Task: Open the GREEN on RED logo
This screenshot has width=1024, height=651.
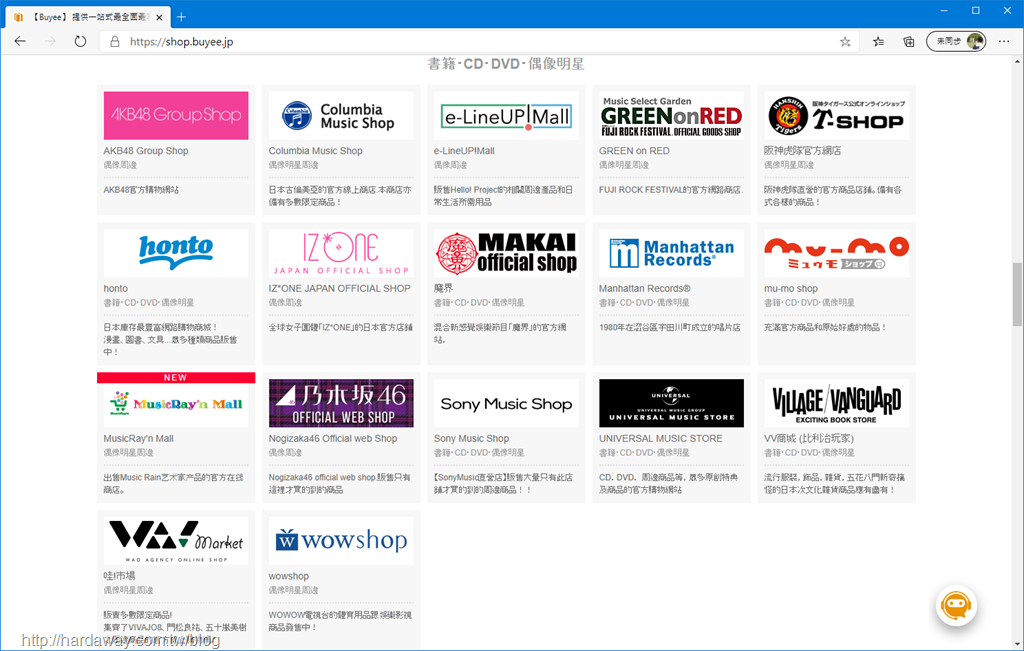Action: point(671,115)
